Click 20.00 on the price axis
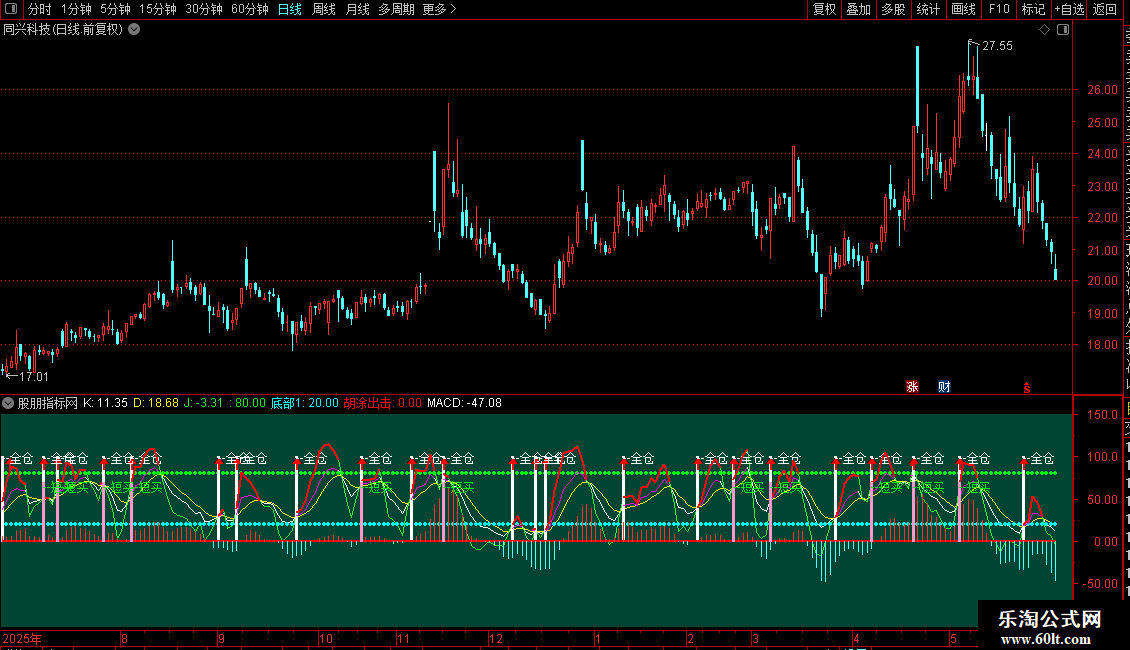 pos(1103,281)
